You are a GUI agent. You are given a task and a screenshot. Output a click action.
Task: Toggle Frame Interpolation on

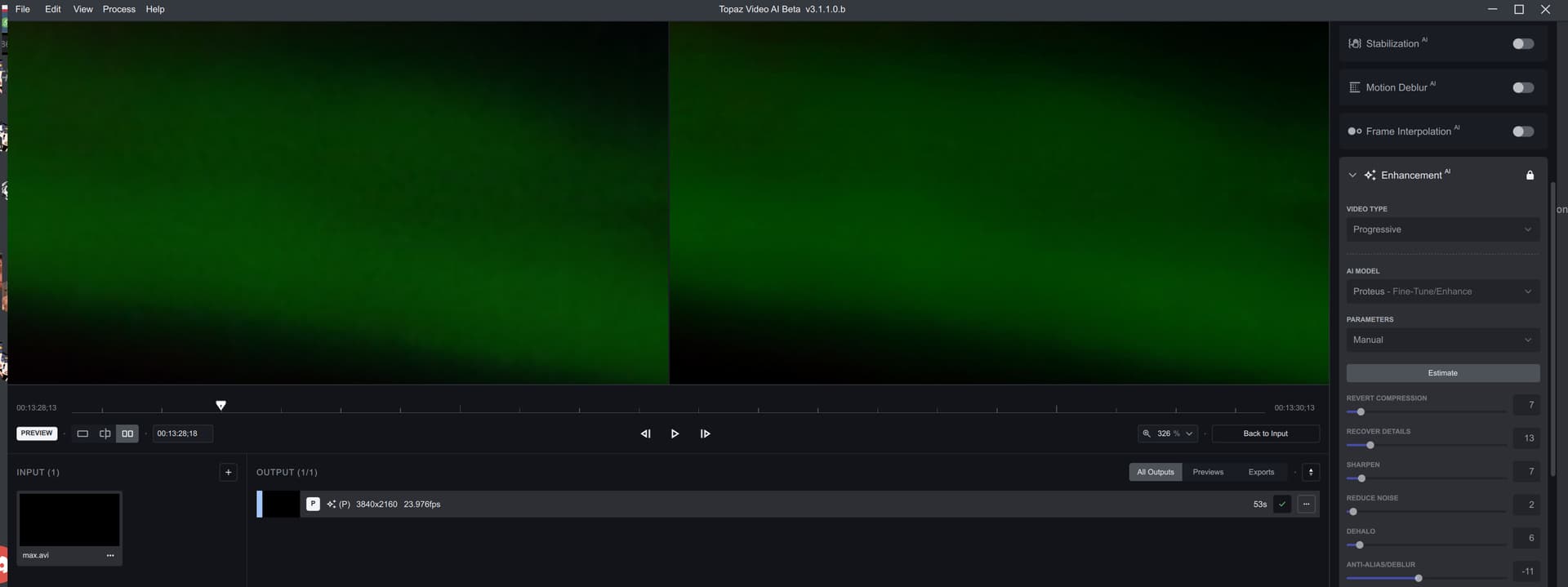tap(1522, 131)
